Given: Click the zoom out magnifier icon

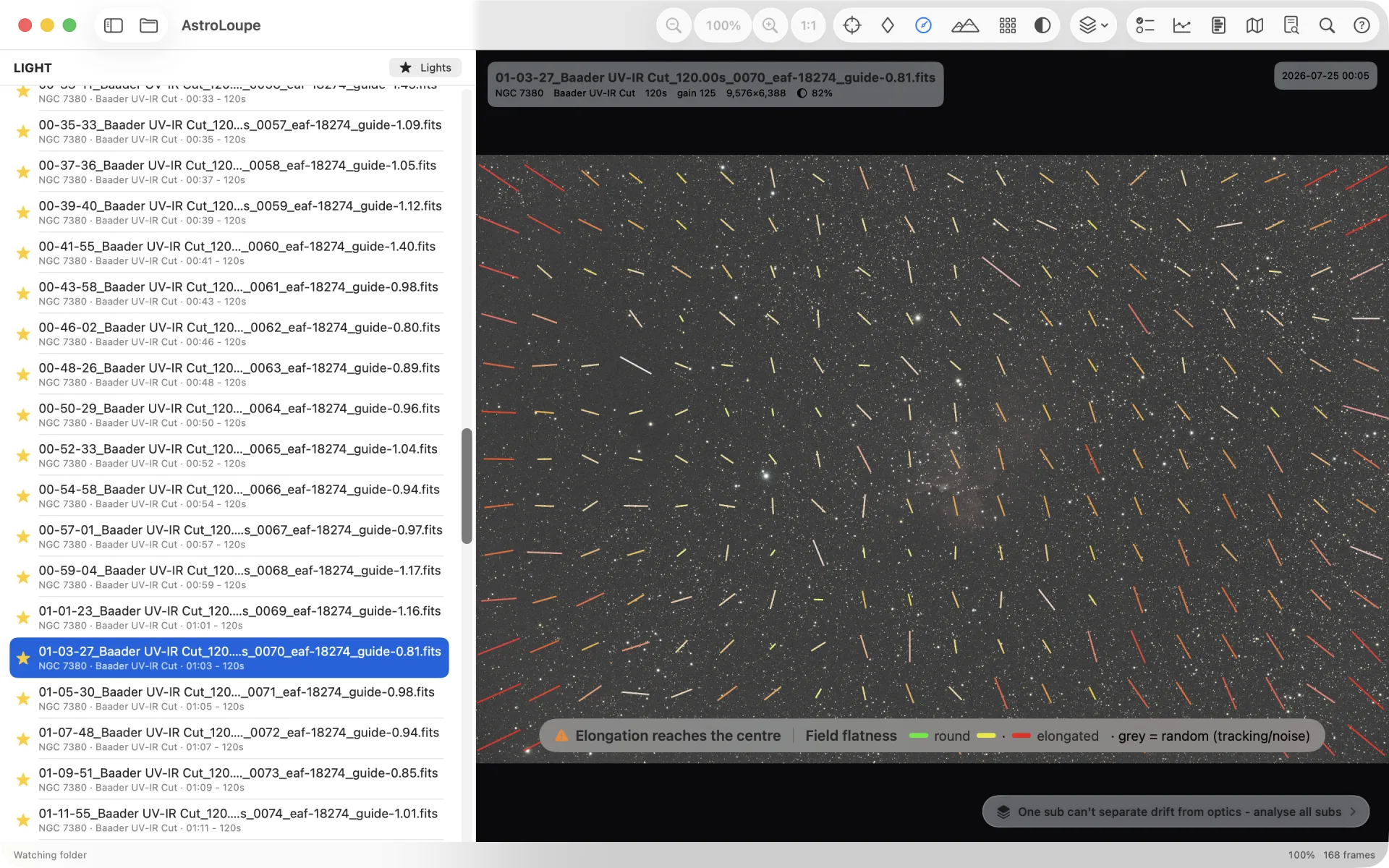Looking at the screenshot, I should (674, 25).
